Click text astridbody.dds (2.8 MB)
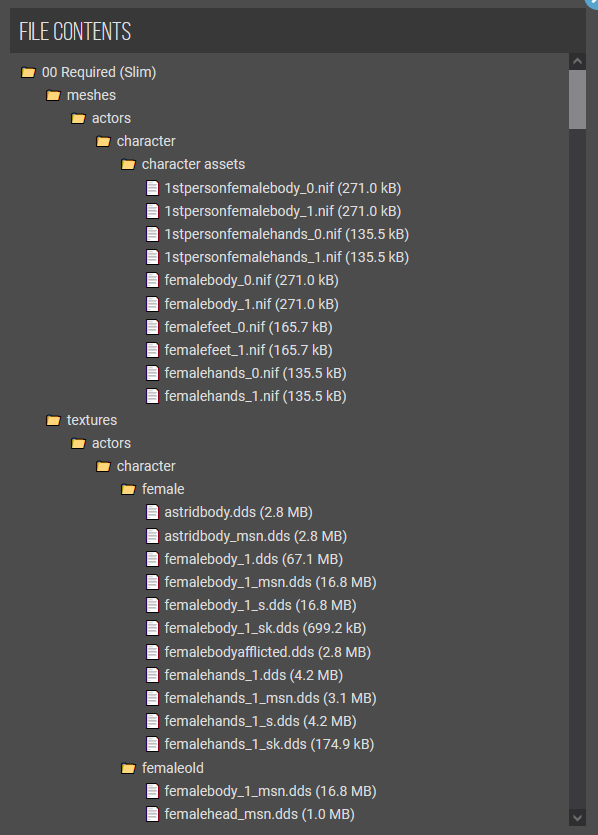598x835 pixels. (239, 512)
